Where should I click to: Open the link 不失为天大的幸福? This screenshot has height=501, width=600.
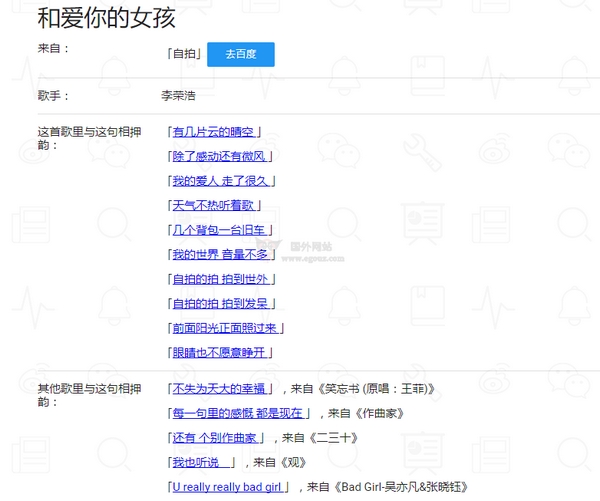click(x=220, y=389)
